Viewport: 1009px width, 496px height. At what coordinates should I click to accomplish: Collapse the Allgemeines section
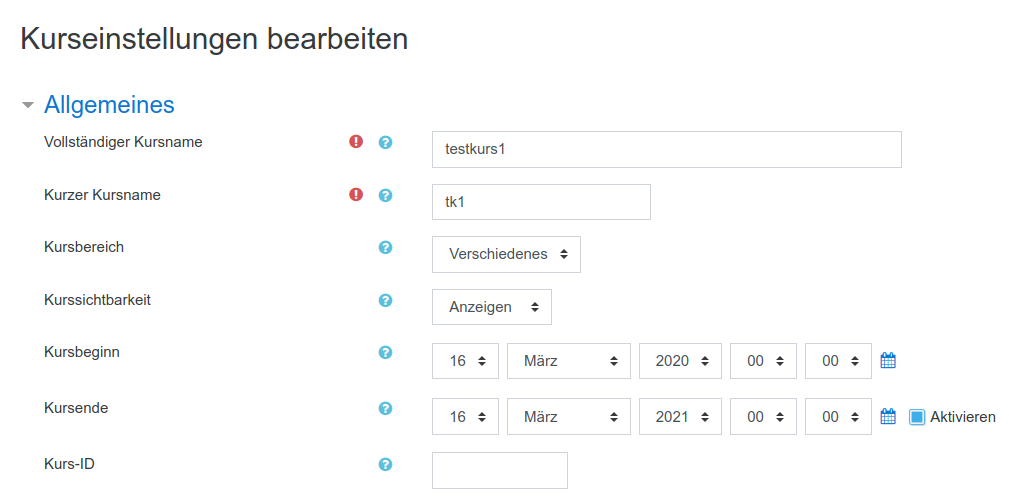point(28,105)
